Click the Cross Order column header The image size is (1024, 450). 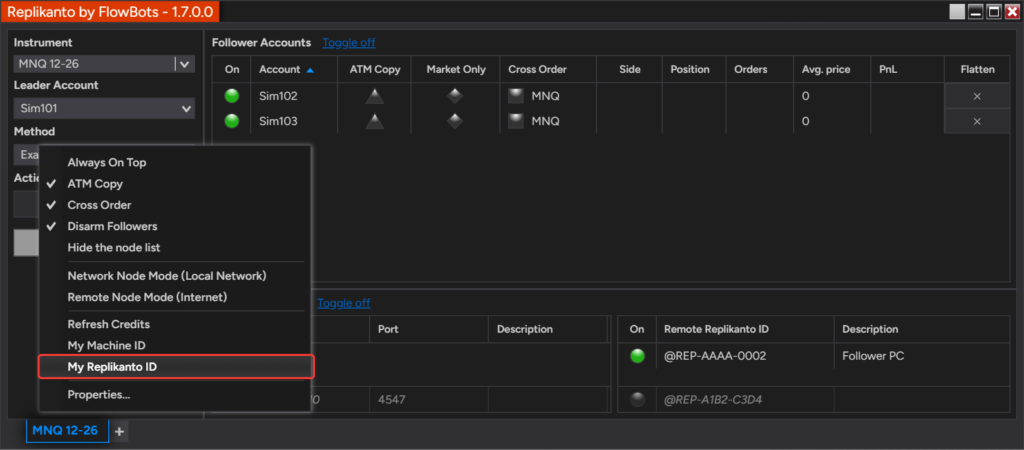(549, 69)
